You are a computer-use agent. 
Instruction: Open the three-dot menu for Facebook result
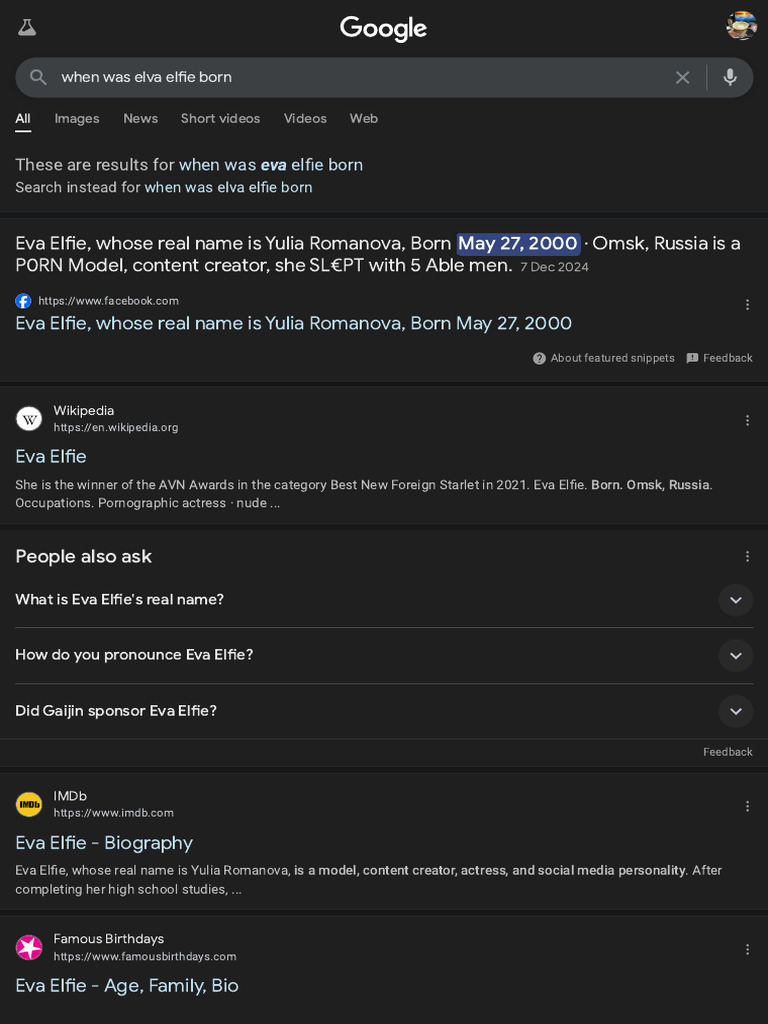click(747, 305)
